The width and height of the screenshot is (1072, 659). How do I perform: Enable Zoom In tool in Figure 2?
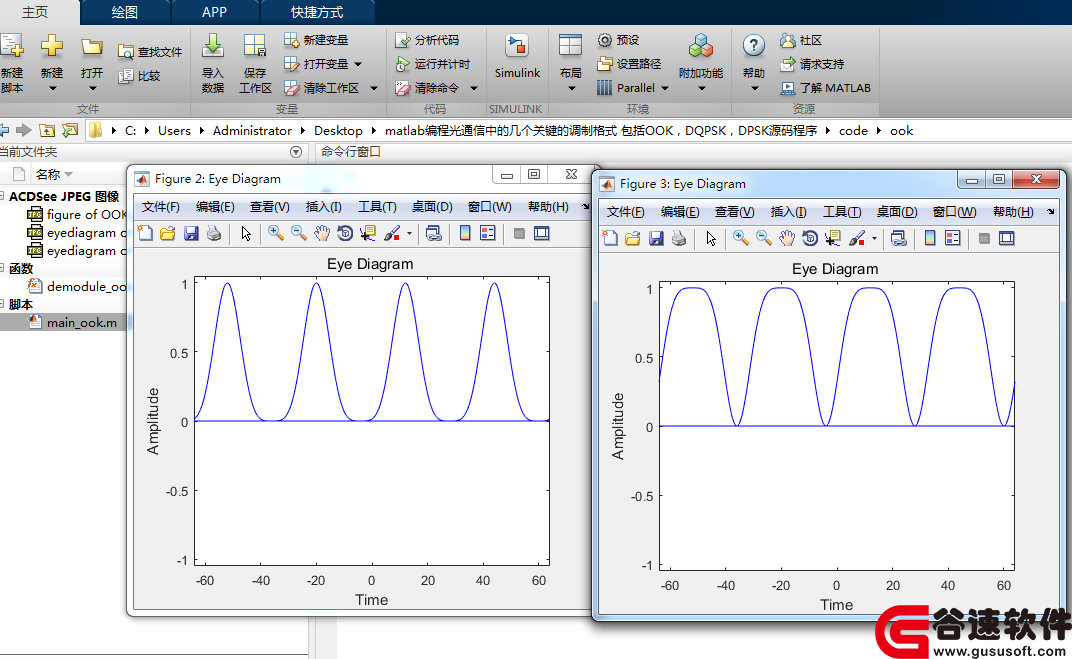pos(276,234)
